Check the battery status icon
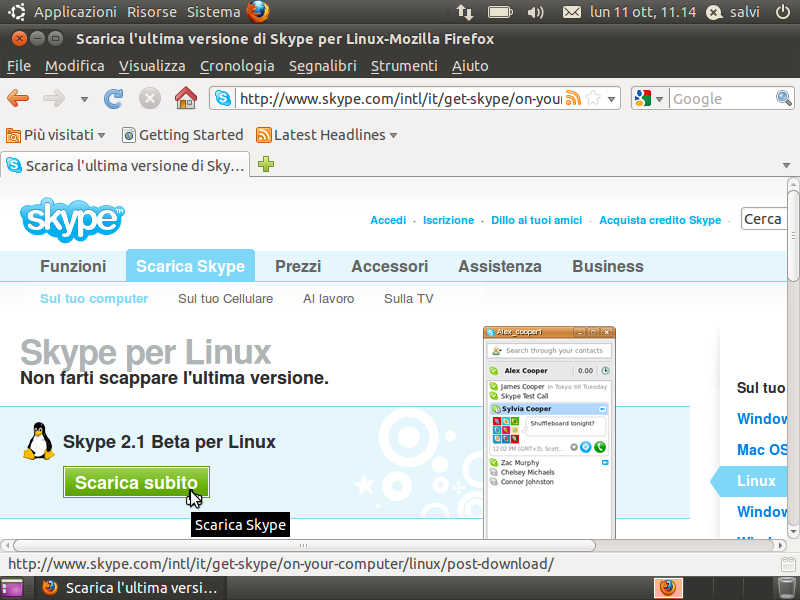This screenshot has height=600, width=800. coord(500,12)
